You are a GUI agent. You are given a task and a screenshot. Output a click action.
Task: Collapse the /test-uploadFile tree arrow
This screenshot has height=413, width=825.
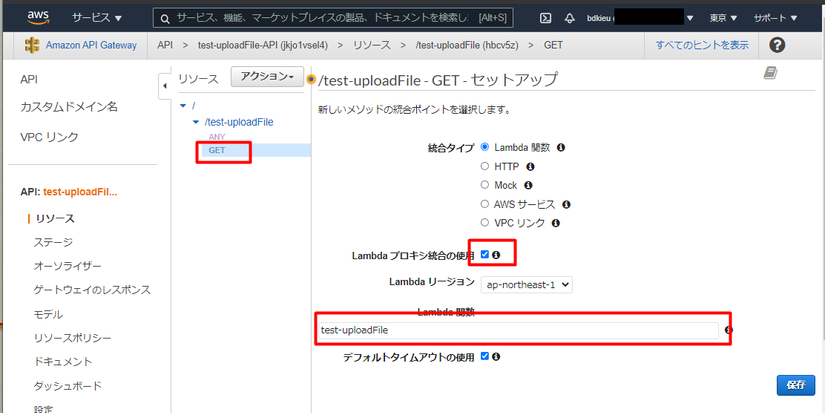196,122
